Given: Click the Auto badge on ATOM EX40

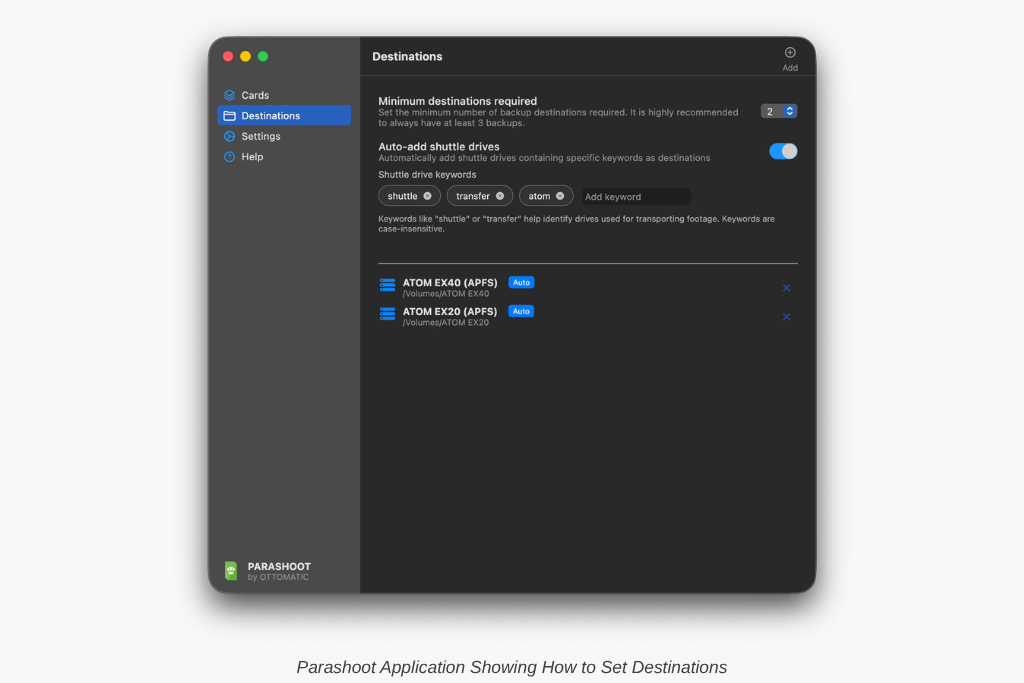Looking at the screenshot, I should (x=521, y=282).
